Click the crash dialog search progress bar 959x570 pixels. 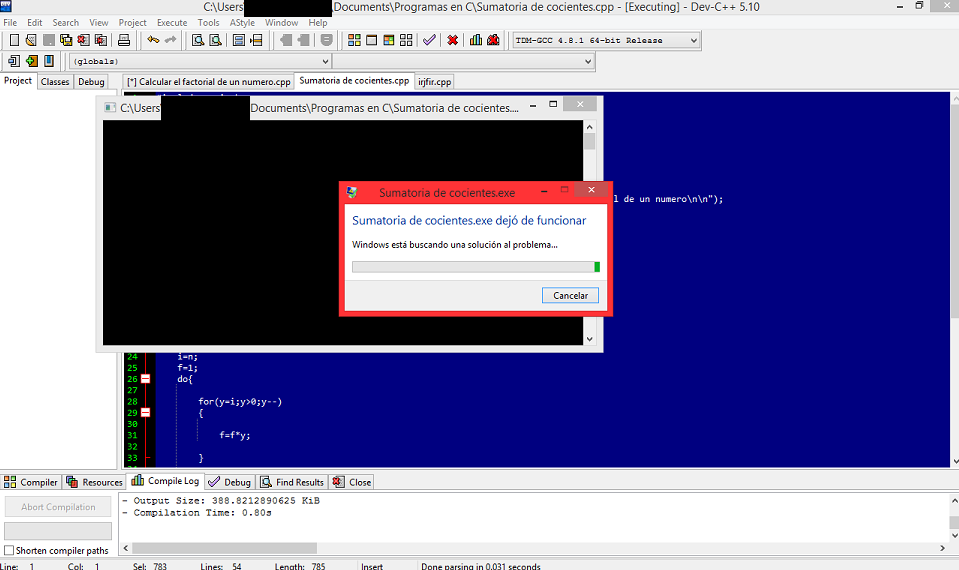pos(476,267)
